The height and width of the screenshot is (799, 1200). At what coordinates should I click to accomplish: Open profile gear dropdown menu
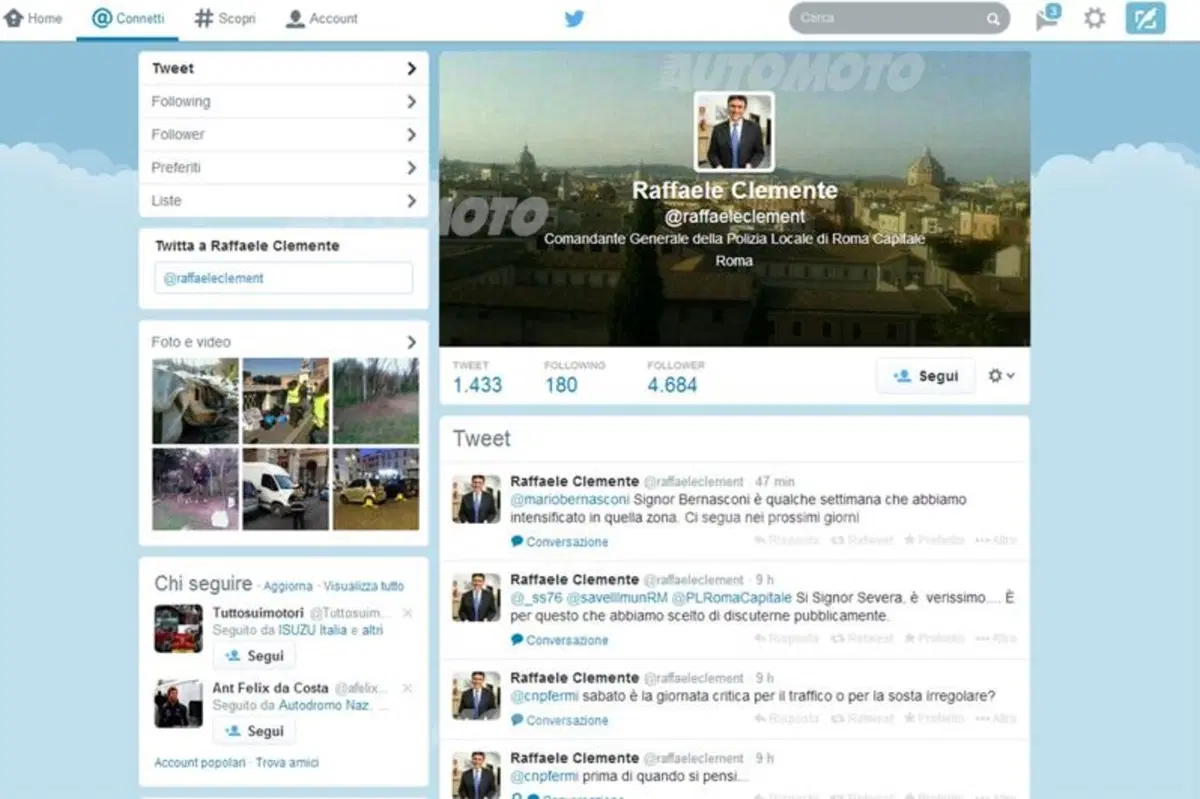(1001, 376)
